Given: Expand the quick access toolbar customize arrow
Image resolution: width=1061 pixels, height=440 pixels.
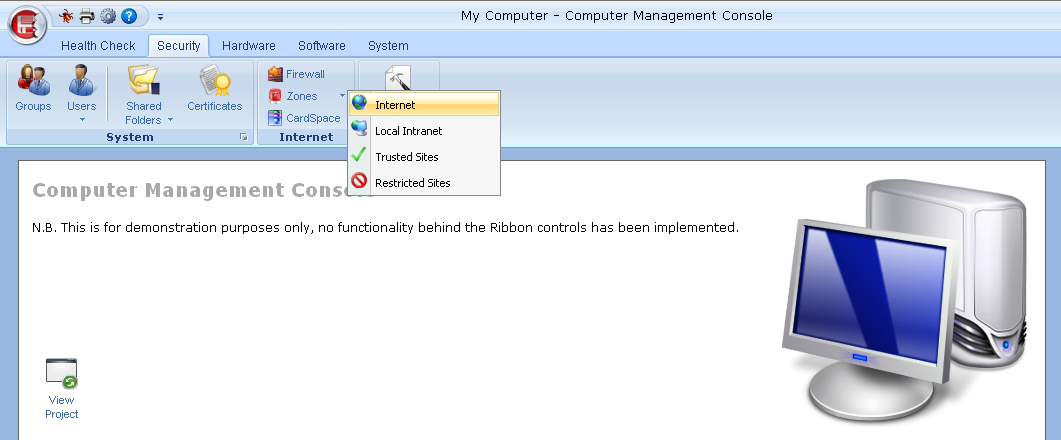Looking at the screenshot, I should (160, 17).
